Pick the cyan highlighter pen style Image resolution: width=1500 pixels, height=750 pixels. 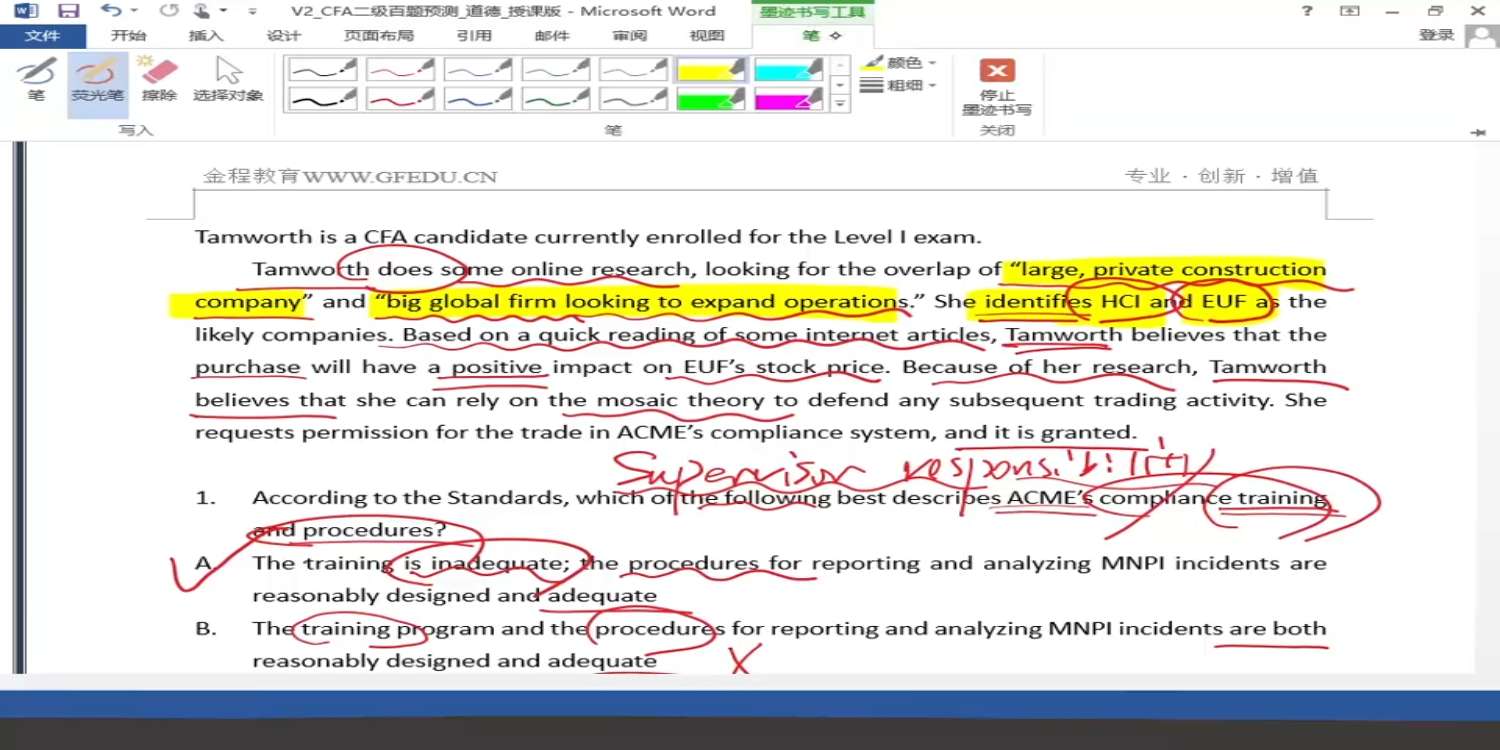789,68
